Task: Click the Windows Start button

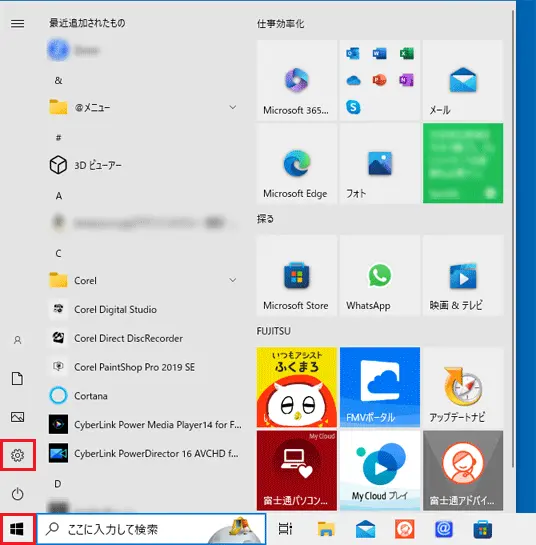Action: 17,529
